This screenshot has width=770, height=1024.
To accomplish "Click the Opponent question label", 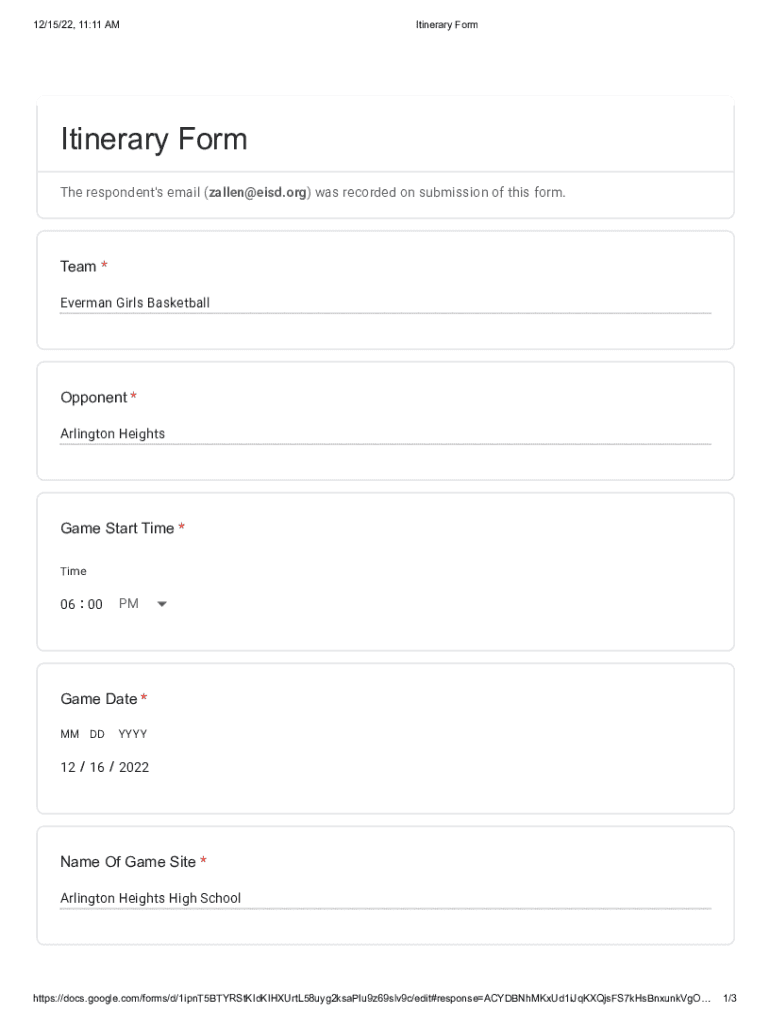I will click(94, 398).
